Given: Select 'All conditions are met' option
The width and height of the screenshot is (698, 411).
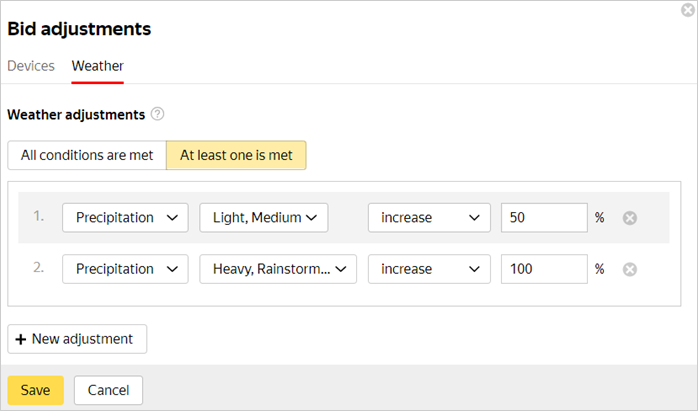Looking at the screenshot, I should [87, 155].
